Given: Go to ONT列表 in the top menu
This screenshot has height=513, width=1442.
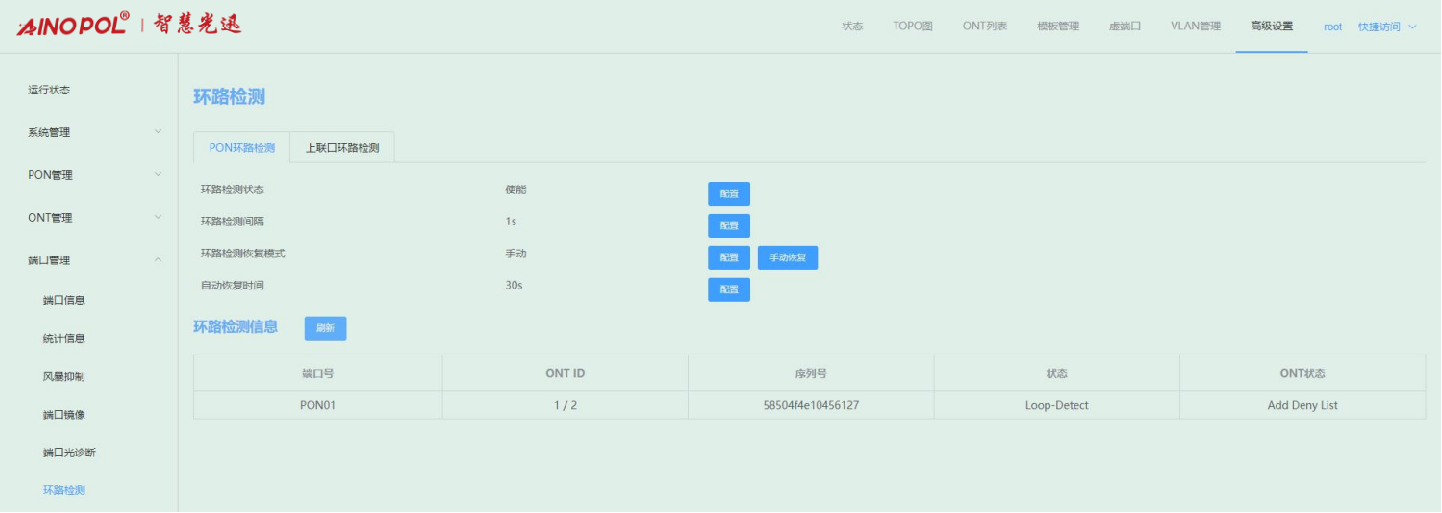Looking at the screenshot, I should pos(984,26).
